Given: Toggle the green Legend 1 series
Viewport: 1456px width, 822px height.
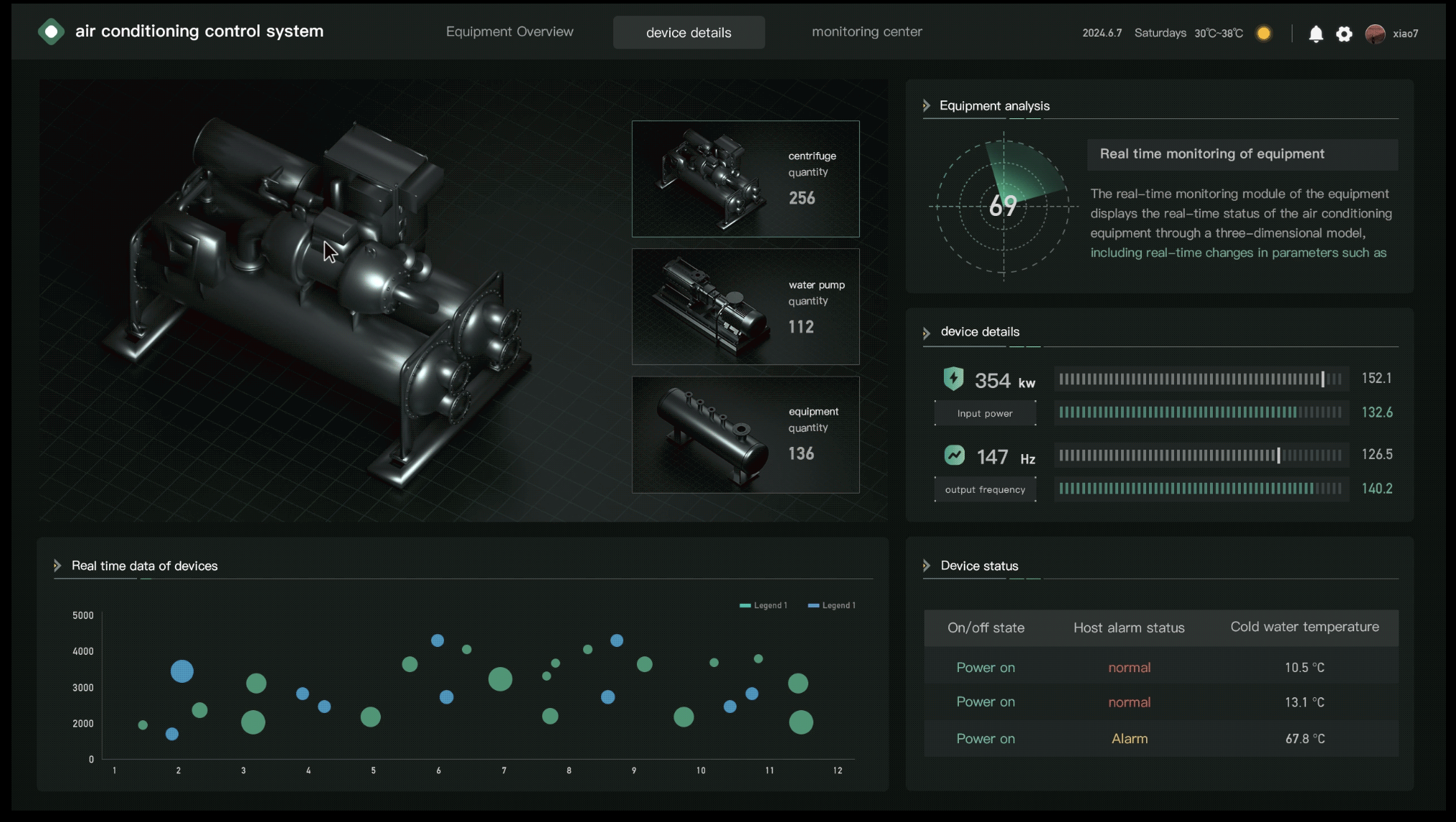Looking at the screenshot, I should [763, 605].
